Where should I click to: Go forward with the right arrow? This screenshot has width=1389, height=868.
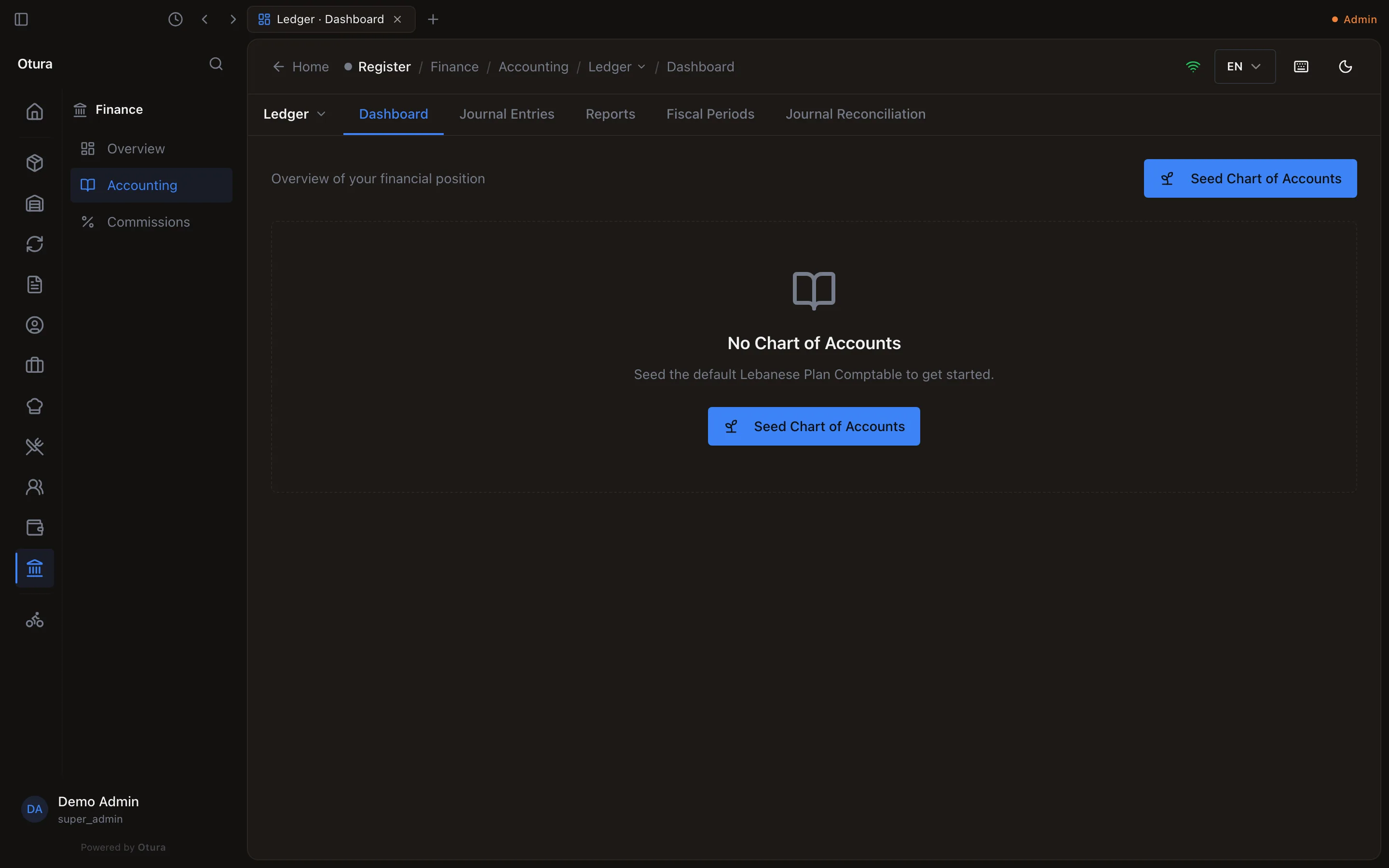click(233, 19)
